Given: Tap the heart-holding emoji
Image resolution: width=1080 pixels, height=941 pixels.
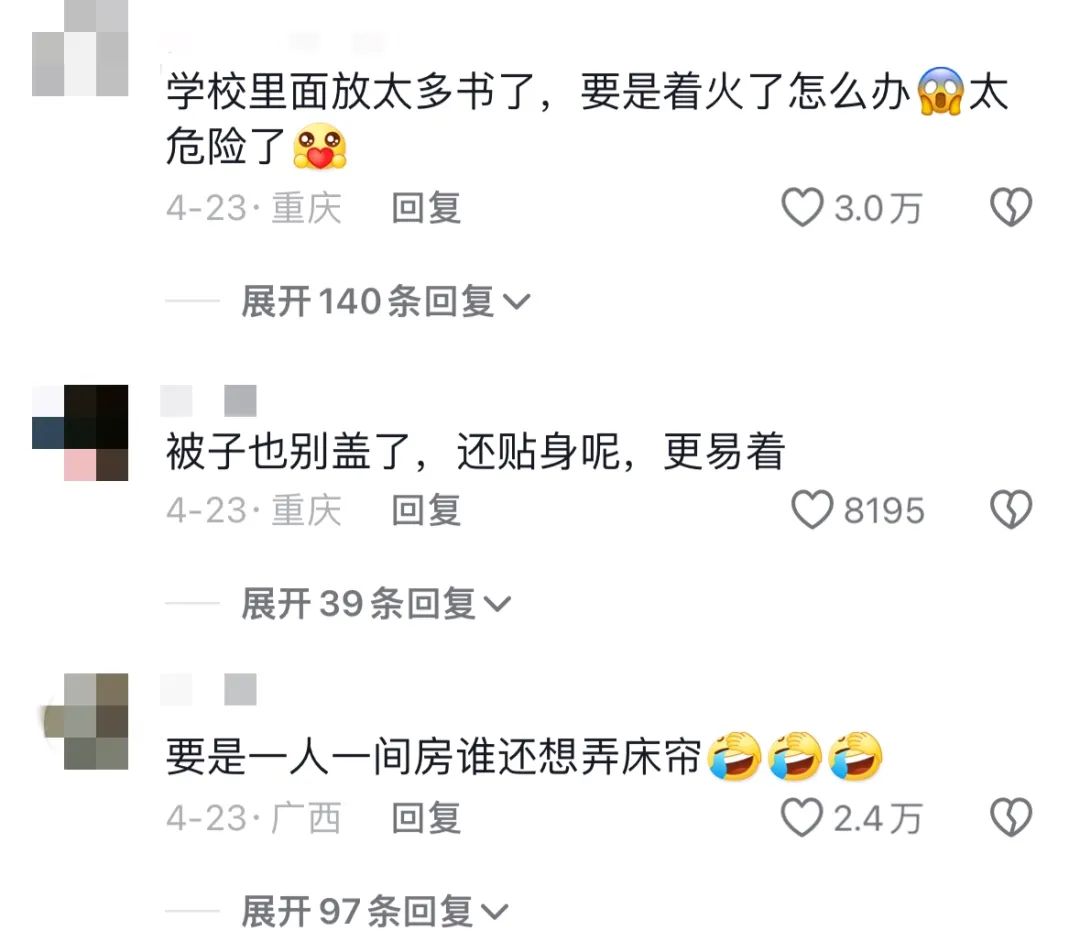Looking at the screenshot, I should 320,146.
